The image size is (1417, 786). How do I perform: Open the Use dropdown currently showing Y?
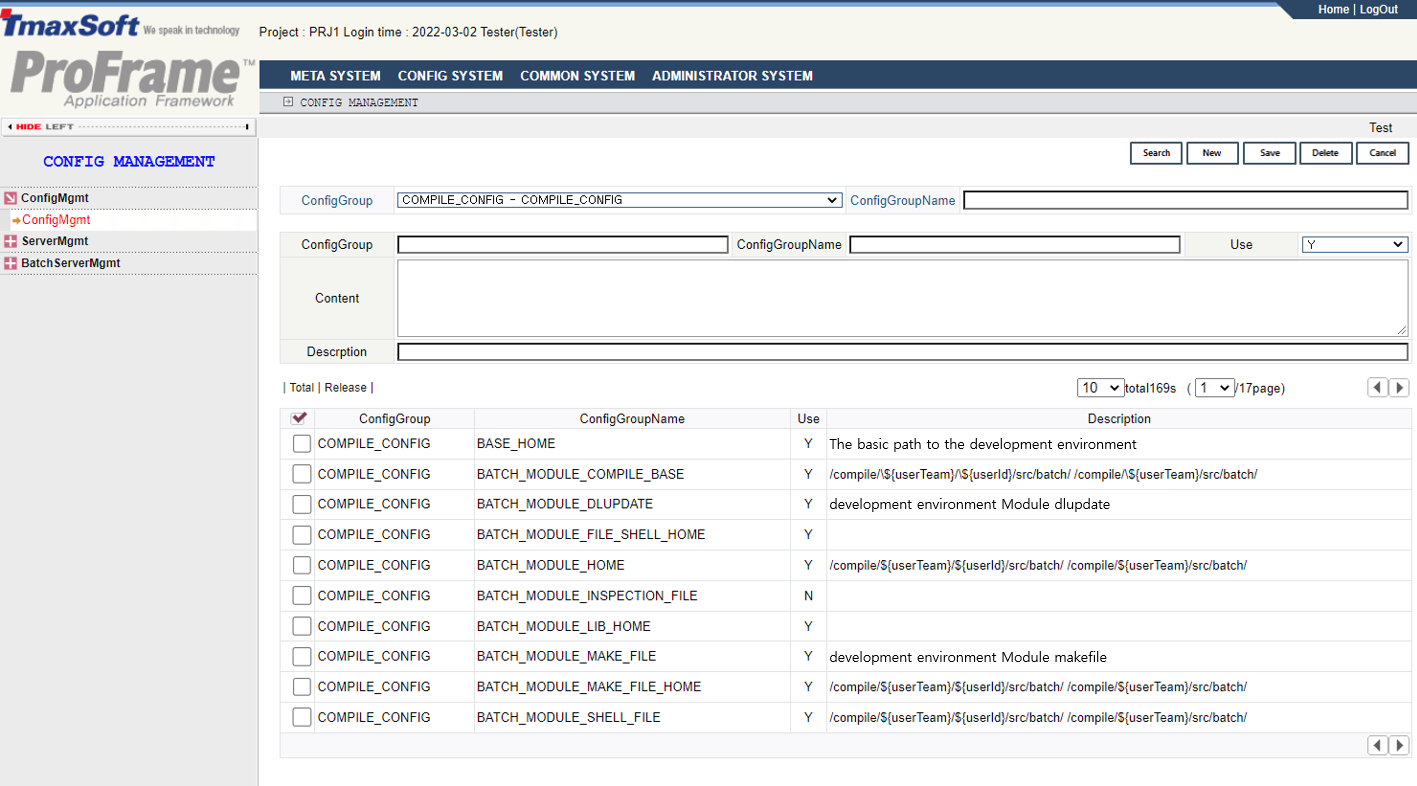coord(1354,244)
